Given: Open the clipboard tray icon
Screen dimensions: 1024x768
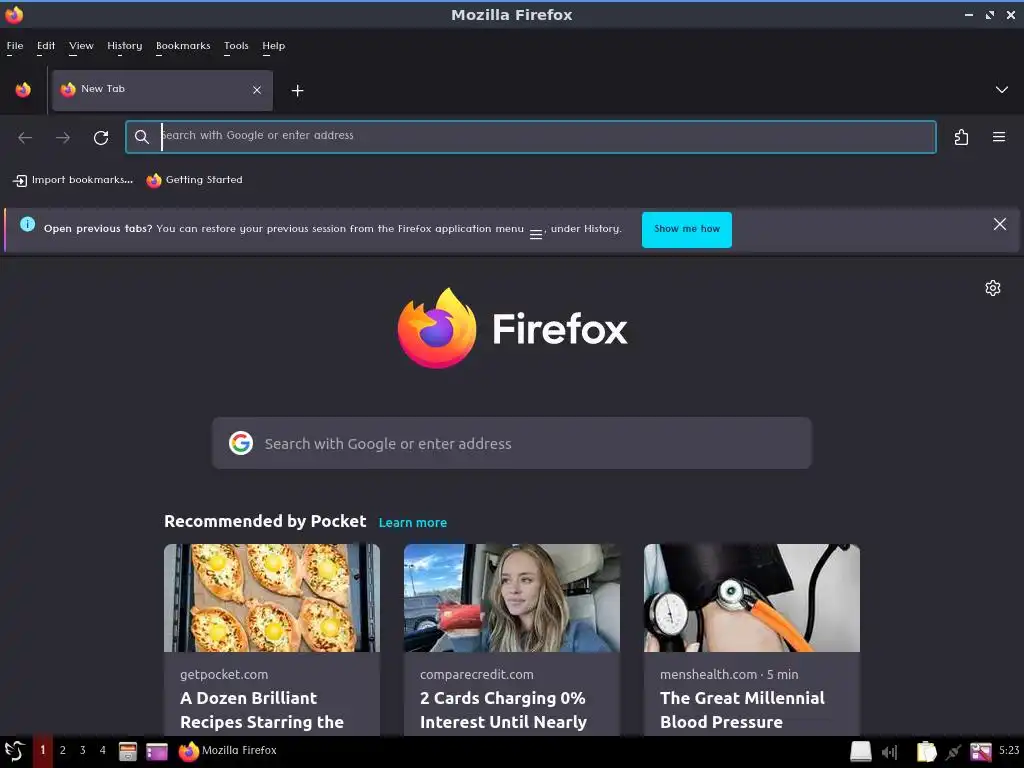Looking at the screenshot, I should coord(926,752).
